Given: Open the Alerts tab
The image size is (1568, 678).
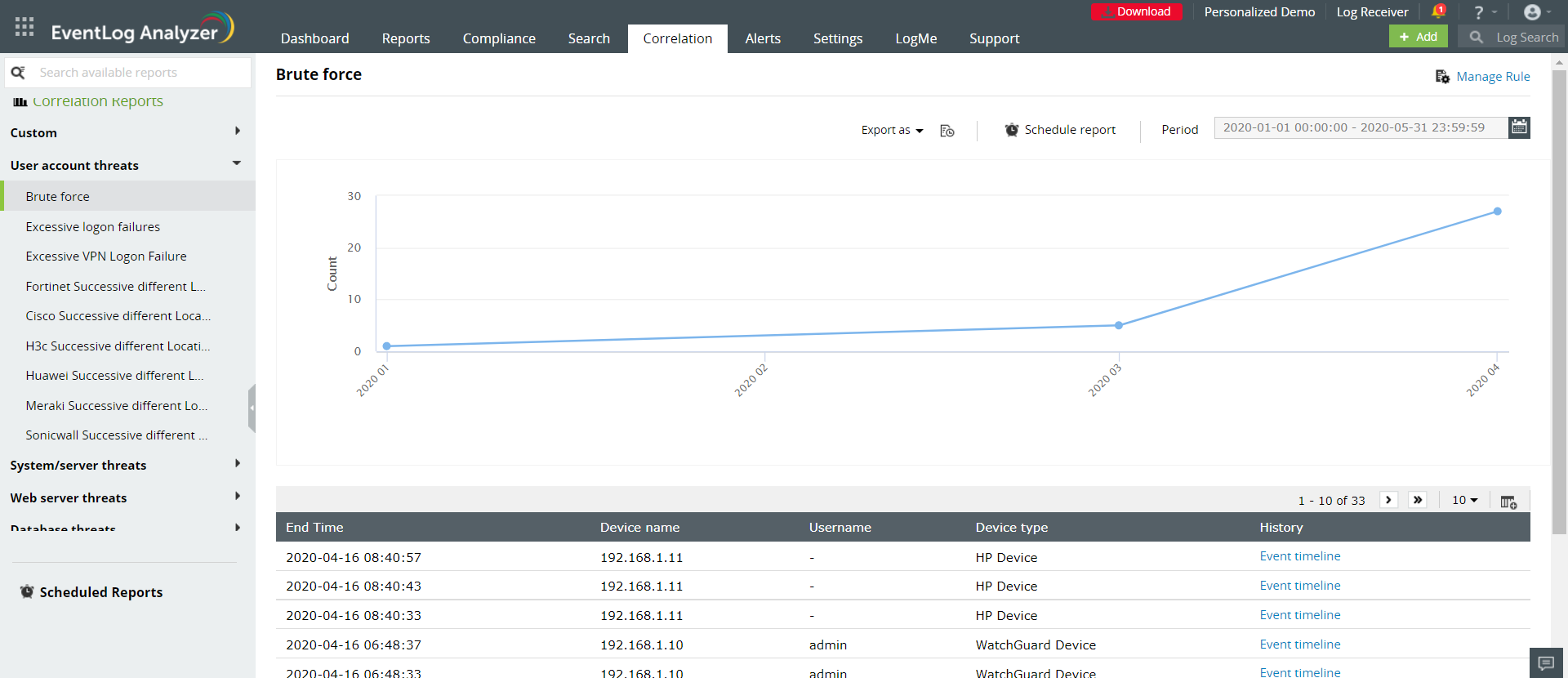Looking at the screenshot, I should coord(762,38).
